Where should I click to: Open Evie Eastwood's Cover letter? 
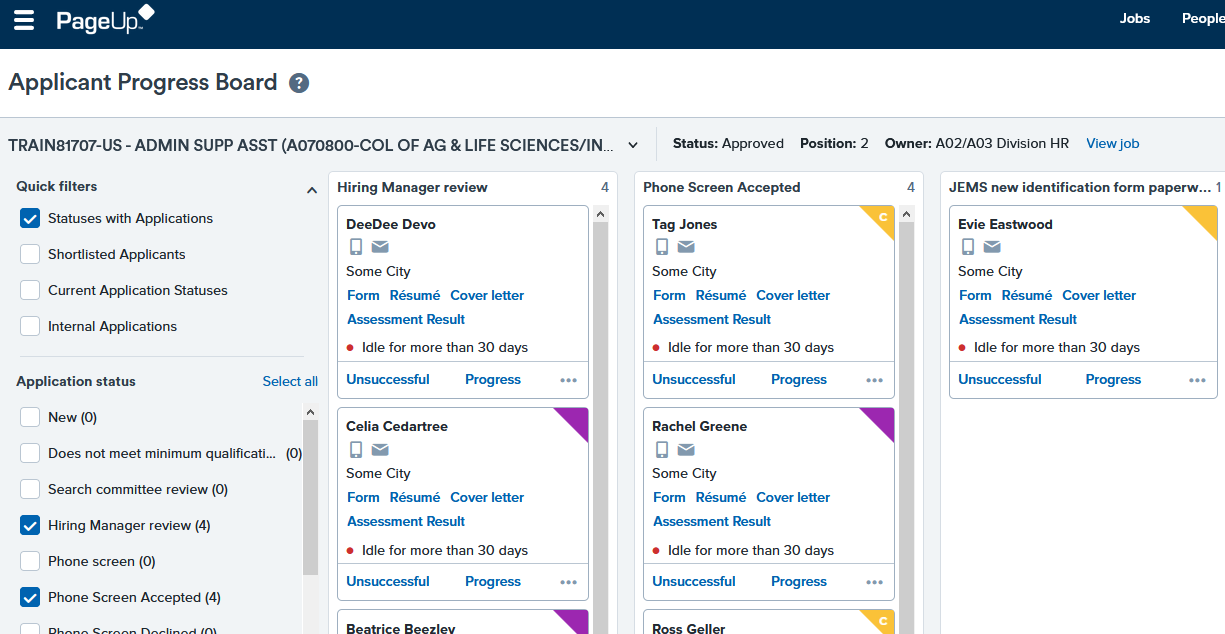click(x=1099, y=296)
